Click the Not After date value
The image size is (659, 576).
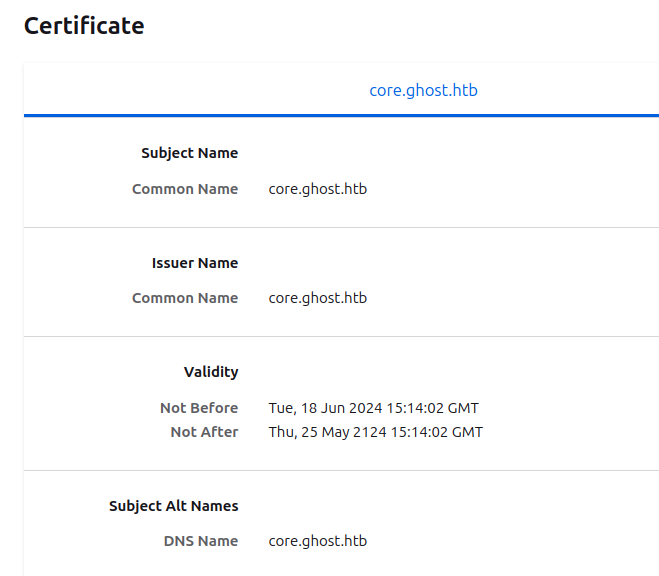tap(376, 432)
